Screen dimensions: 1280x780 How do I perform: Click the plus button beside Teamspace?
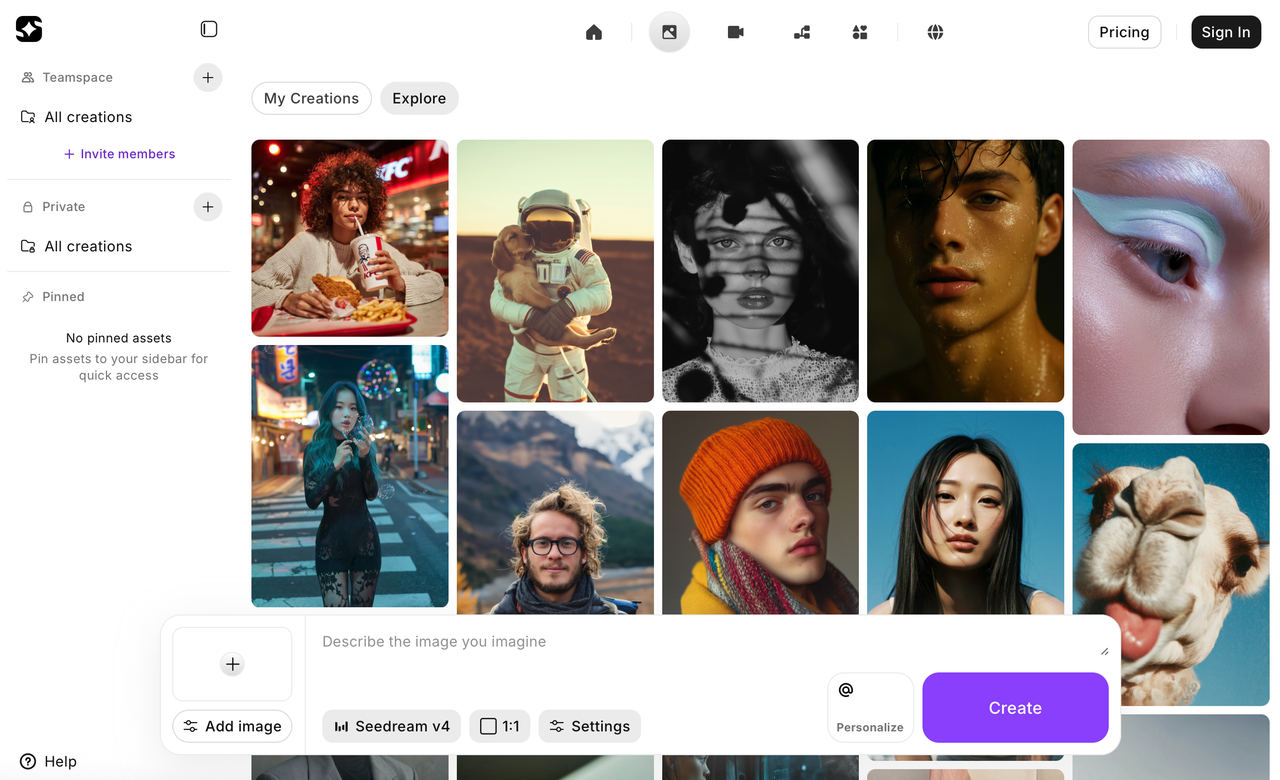pos(207,77)
